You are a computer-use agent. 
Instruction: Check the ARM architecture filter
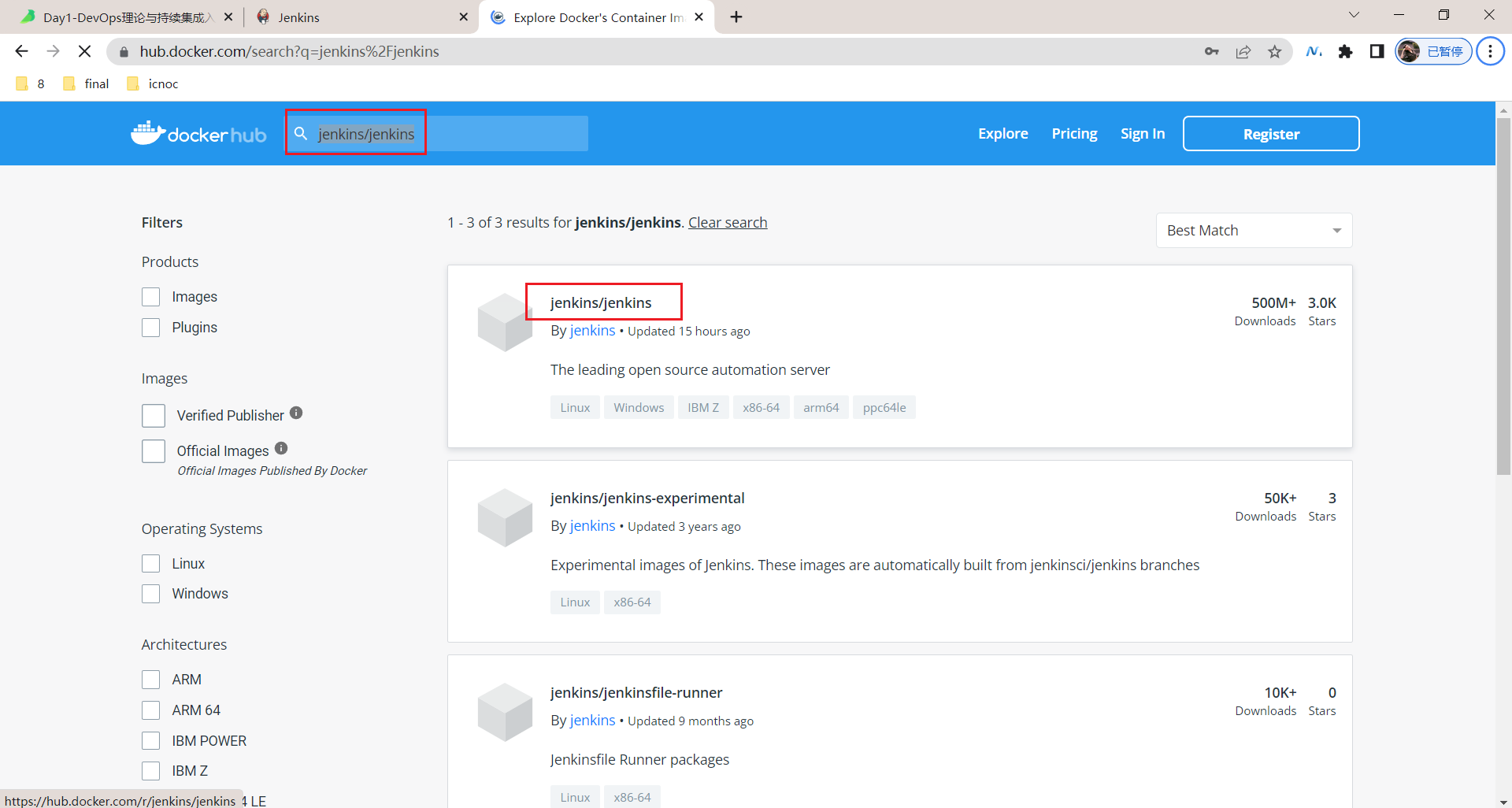point(150,680)
